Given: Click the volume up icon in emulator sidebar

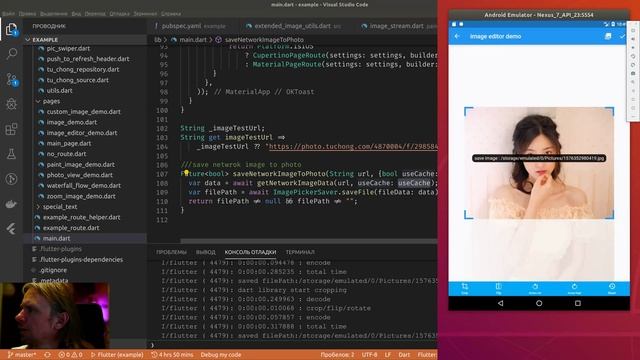Looking at the screenshot, I should tap(633, 39).
